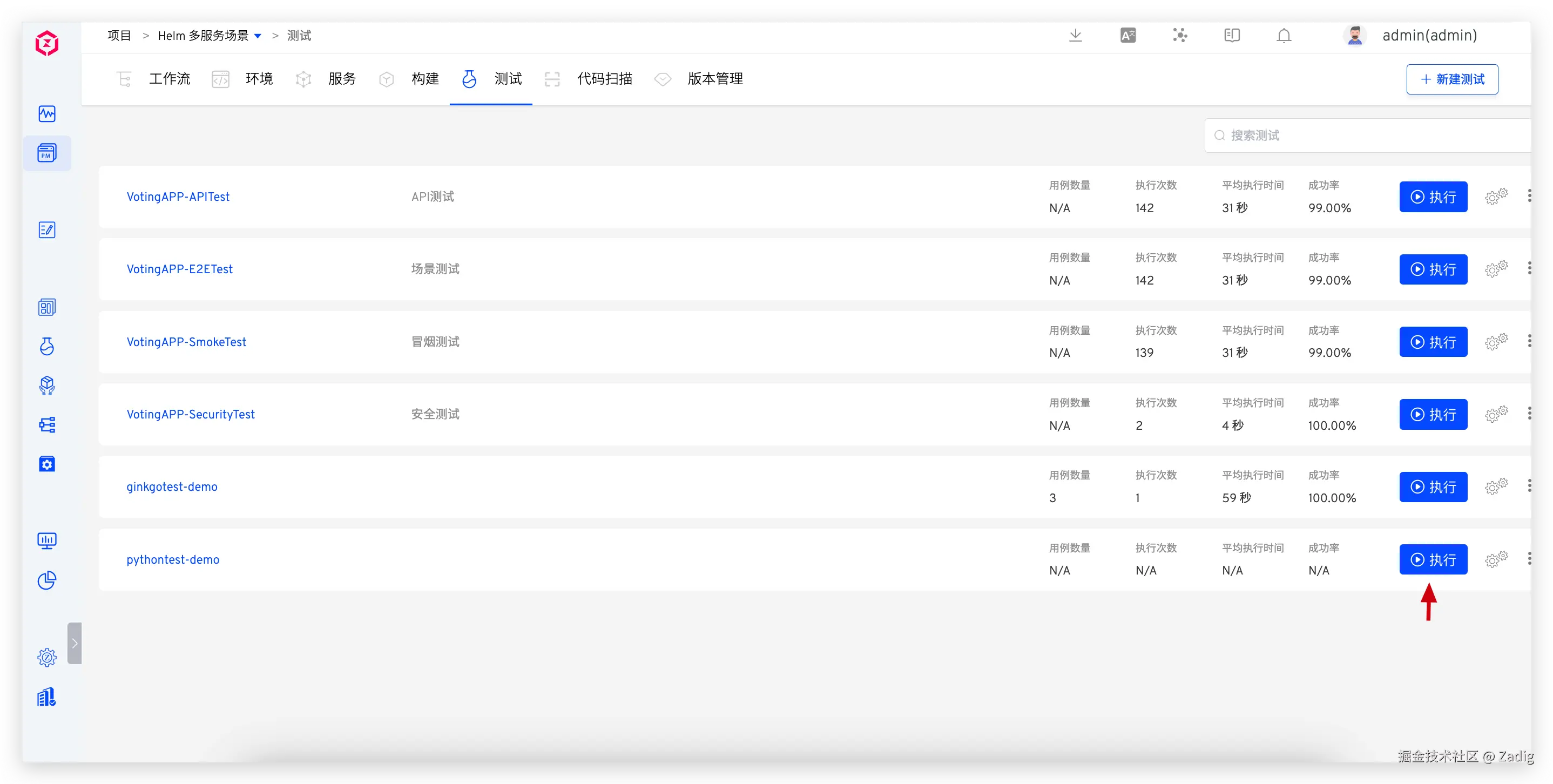Screen dimensions: 1553x784
Task: Switch to the 工作流 tab
Action: [x=169, y=79]
